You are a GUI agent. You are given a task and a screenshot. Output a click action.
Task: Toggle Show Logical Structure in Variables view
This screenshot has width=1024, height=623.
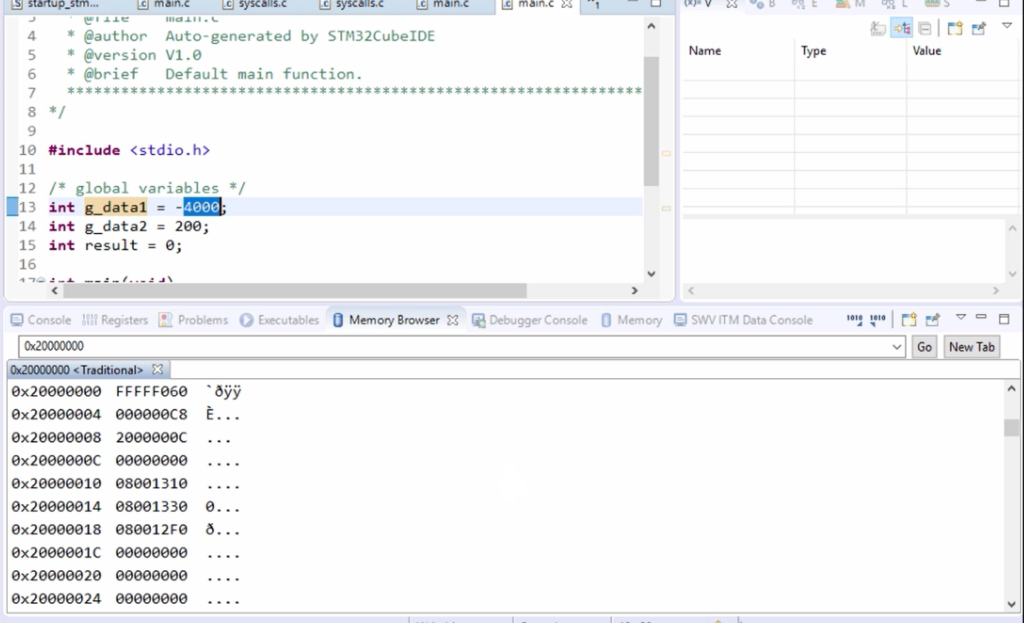902,28
